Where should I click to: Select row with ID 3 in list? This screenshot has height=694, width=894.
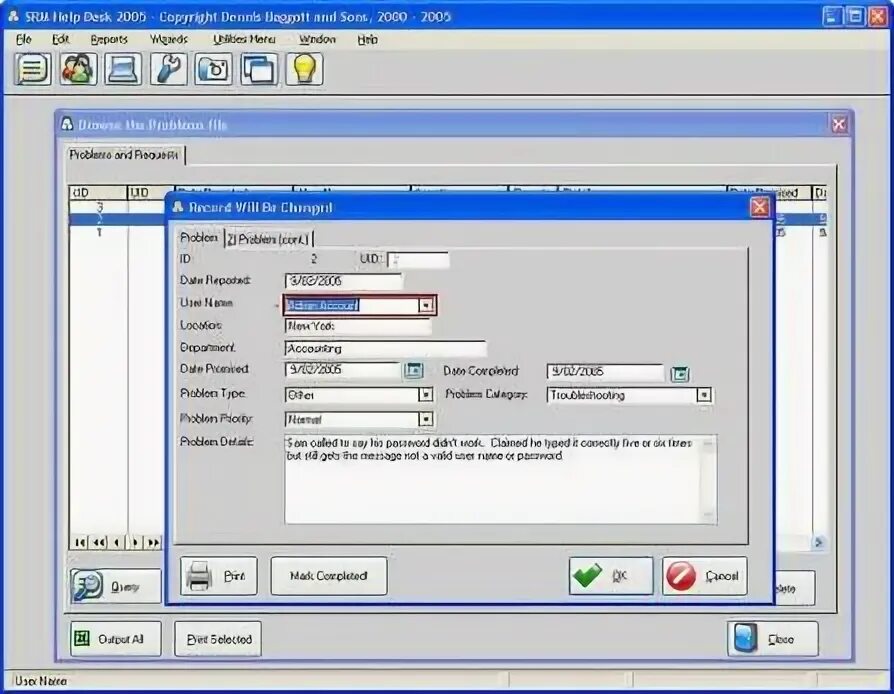click(117, 207)
